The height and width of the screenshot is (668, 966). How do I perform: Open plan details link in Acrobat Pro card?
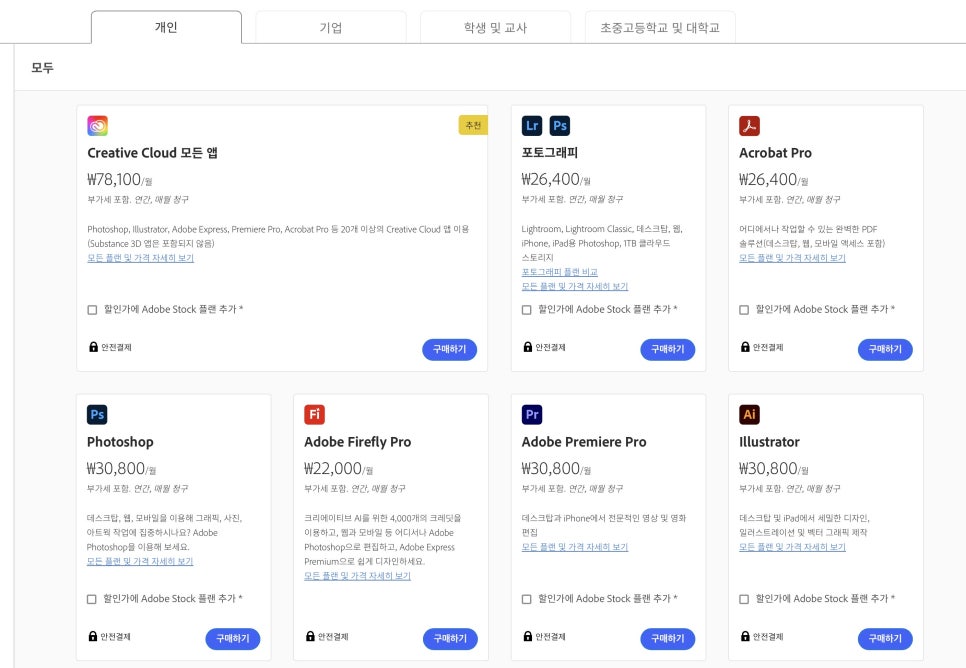792,258
